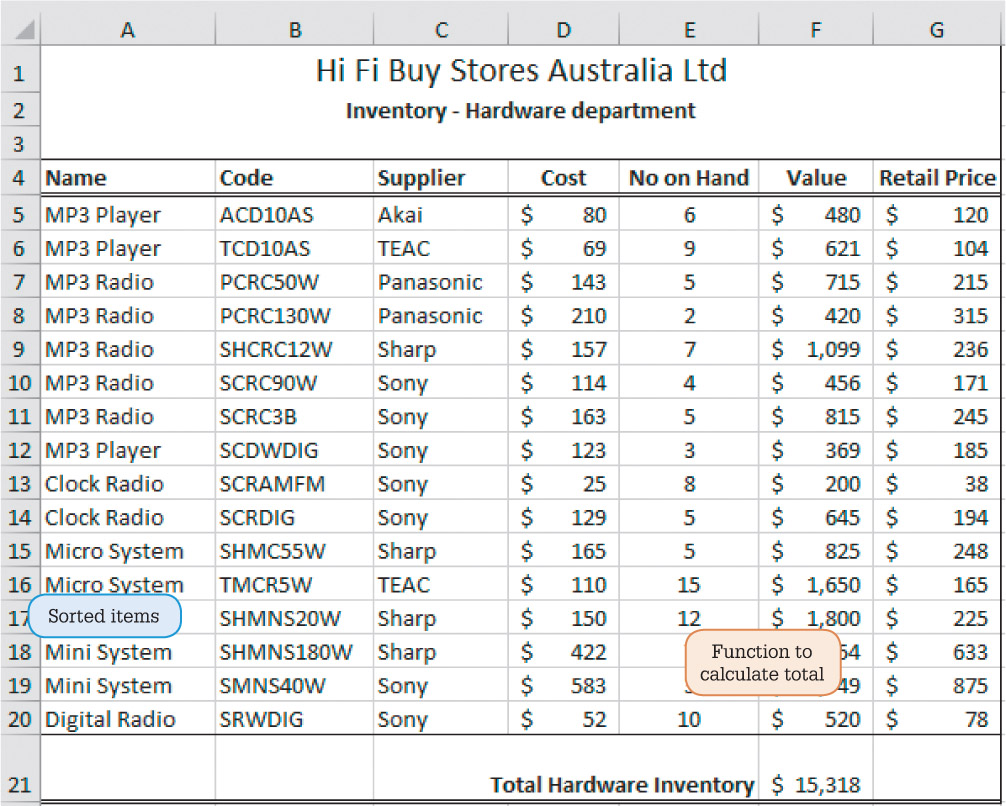Select the 'Code' header cell
Image resolution: width=1006 pixels, height=806 pixels.
294,178
